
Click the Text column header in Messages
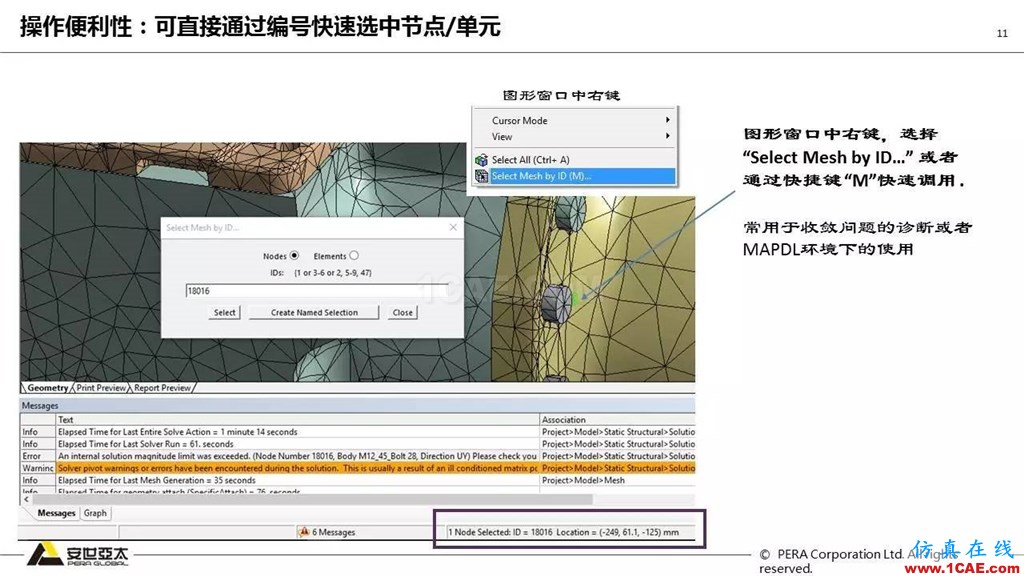(297, 419)
